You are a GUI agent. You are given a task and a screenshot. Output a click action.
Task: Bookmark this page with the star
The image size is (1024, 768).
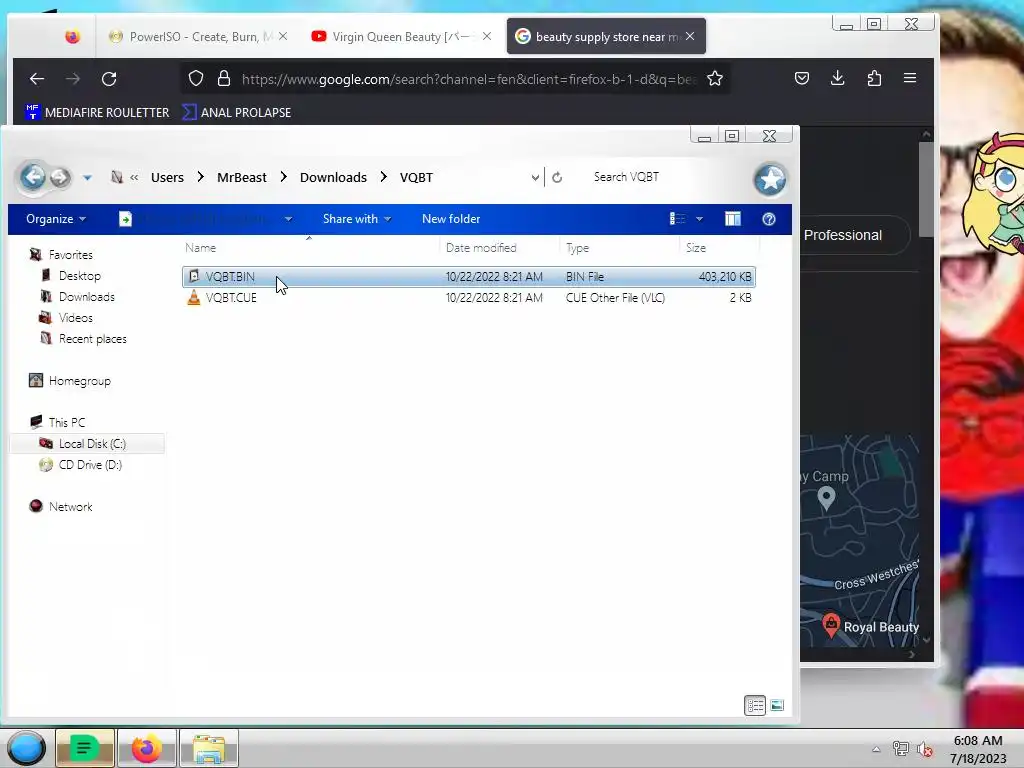(715, 79)
